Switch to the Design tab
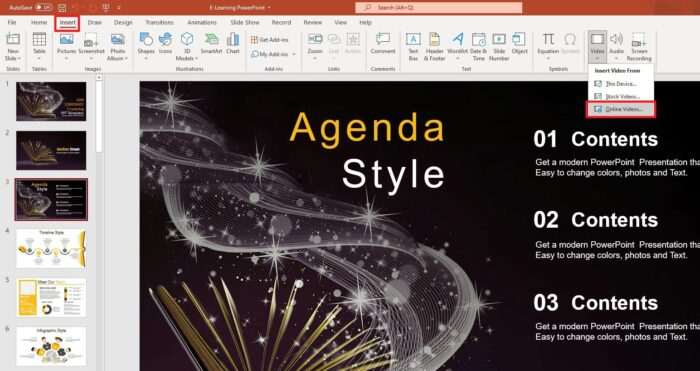The image size is (700, 371). point(123,22)
